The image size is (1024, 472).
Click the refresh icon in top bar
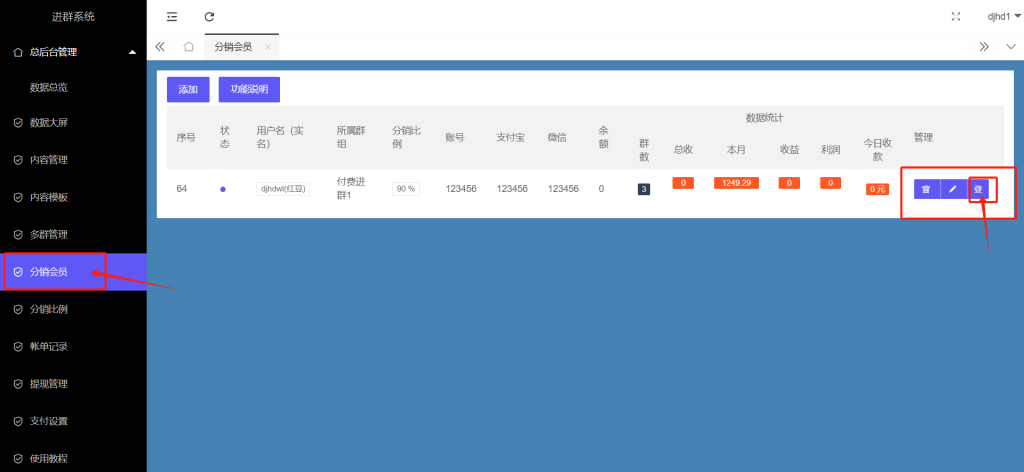click(209, 16)
